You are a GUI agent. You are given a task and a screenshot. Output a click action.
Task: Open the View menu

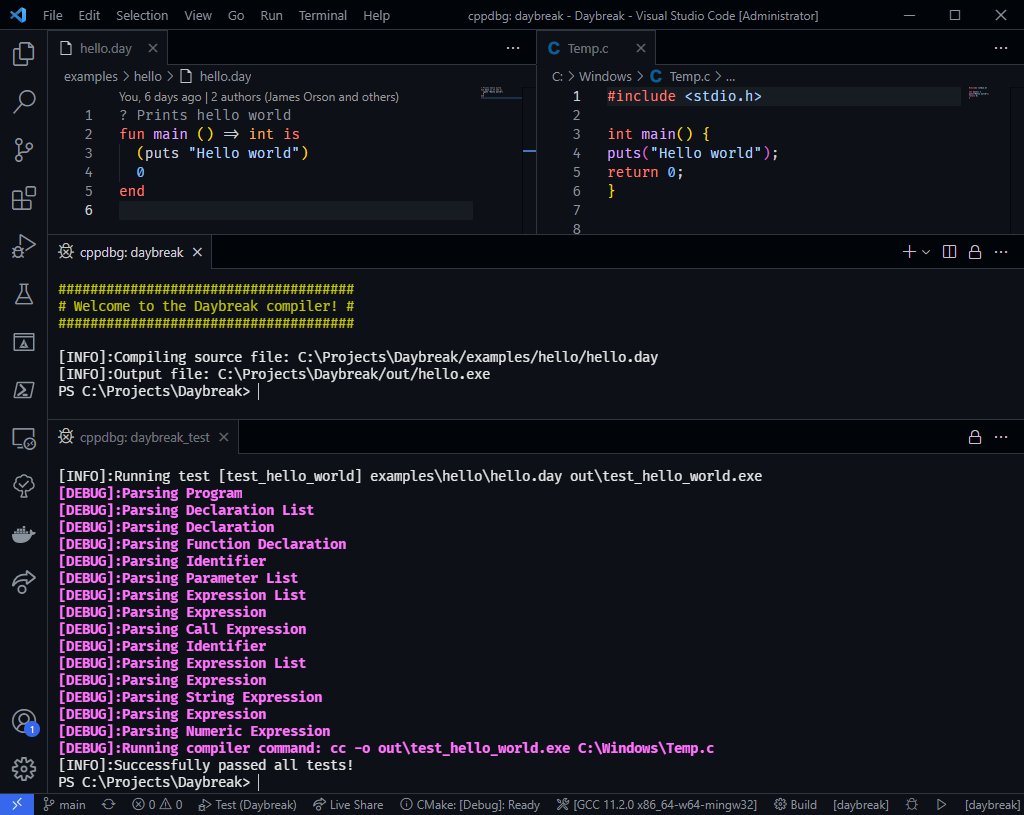[x=198, y=15]
